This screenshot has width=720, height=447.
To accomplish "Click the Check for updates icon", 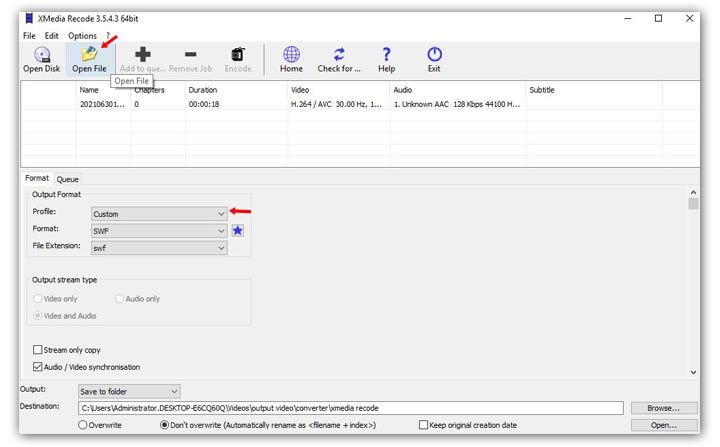I will pos(339,54).
